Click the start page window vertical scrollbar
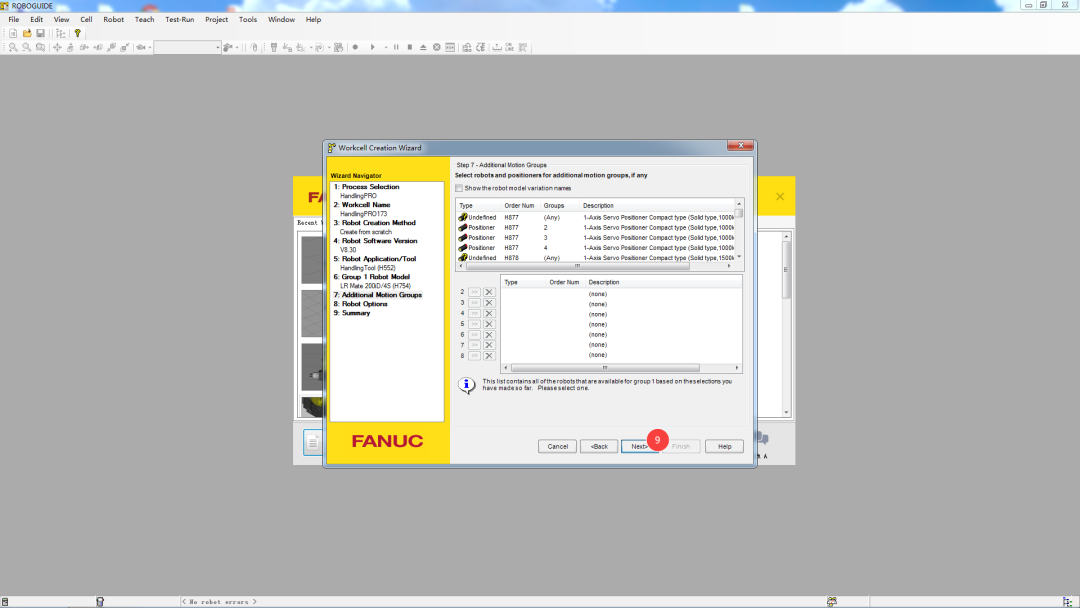Screen dimensions: 1080x608 coord(786,324)
